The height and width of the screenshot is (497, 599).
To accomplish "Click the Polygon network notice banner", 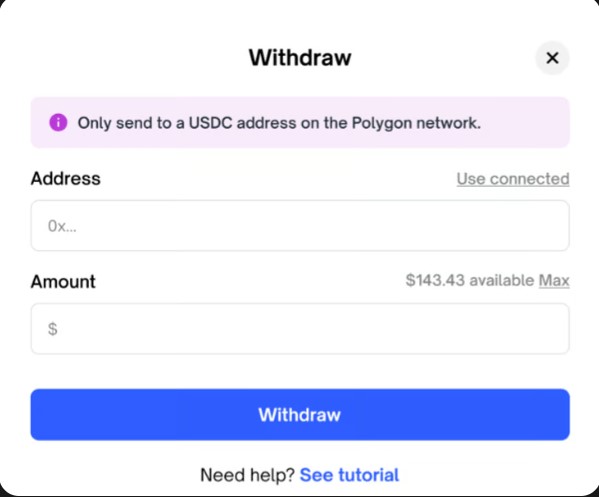I will (x=300, y=123).
